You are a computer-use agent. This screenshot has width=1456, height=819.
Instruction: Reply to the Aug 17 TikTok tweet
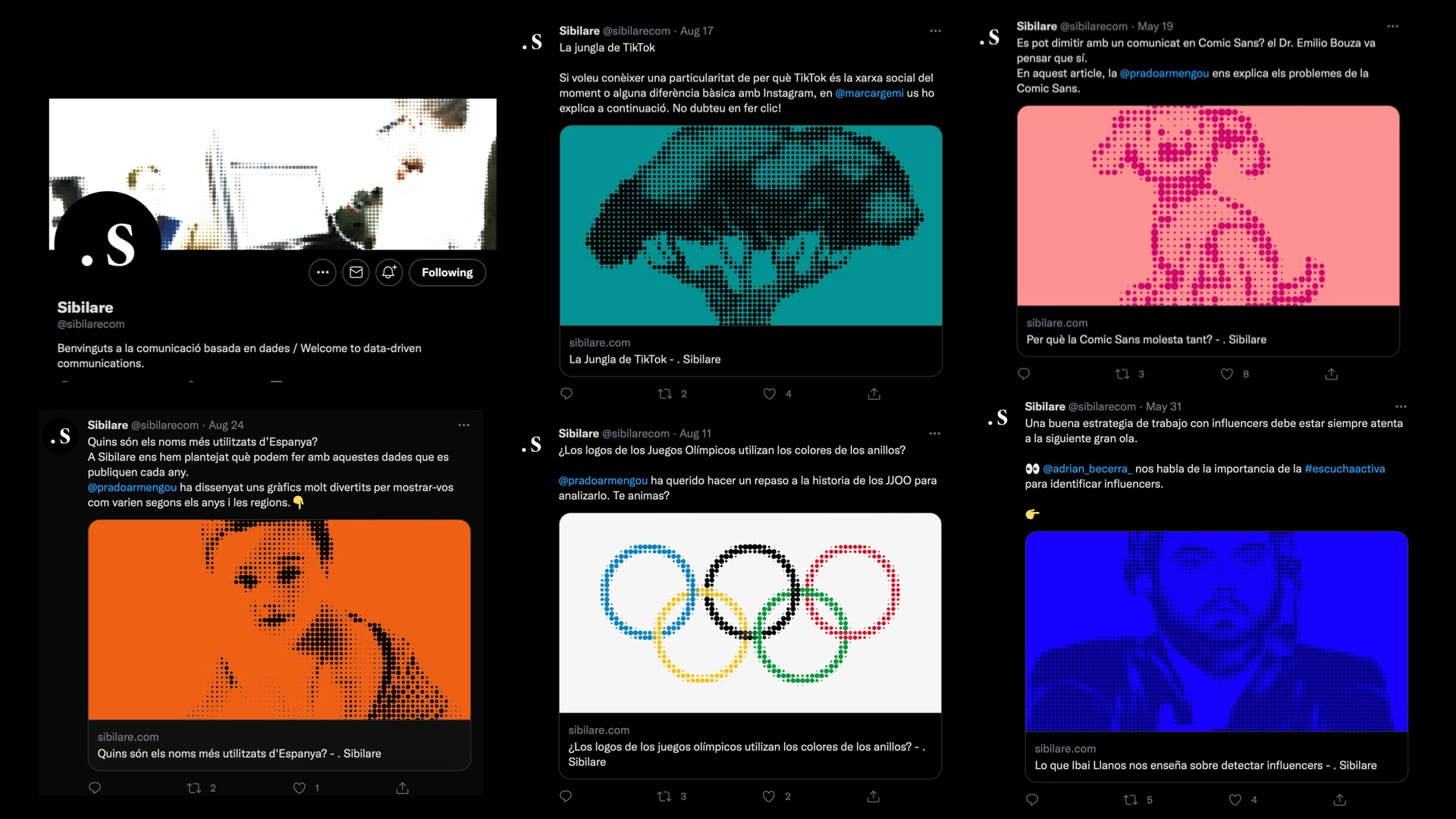566,394
